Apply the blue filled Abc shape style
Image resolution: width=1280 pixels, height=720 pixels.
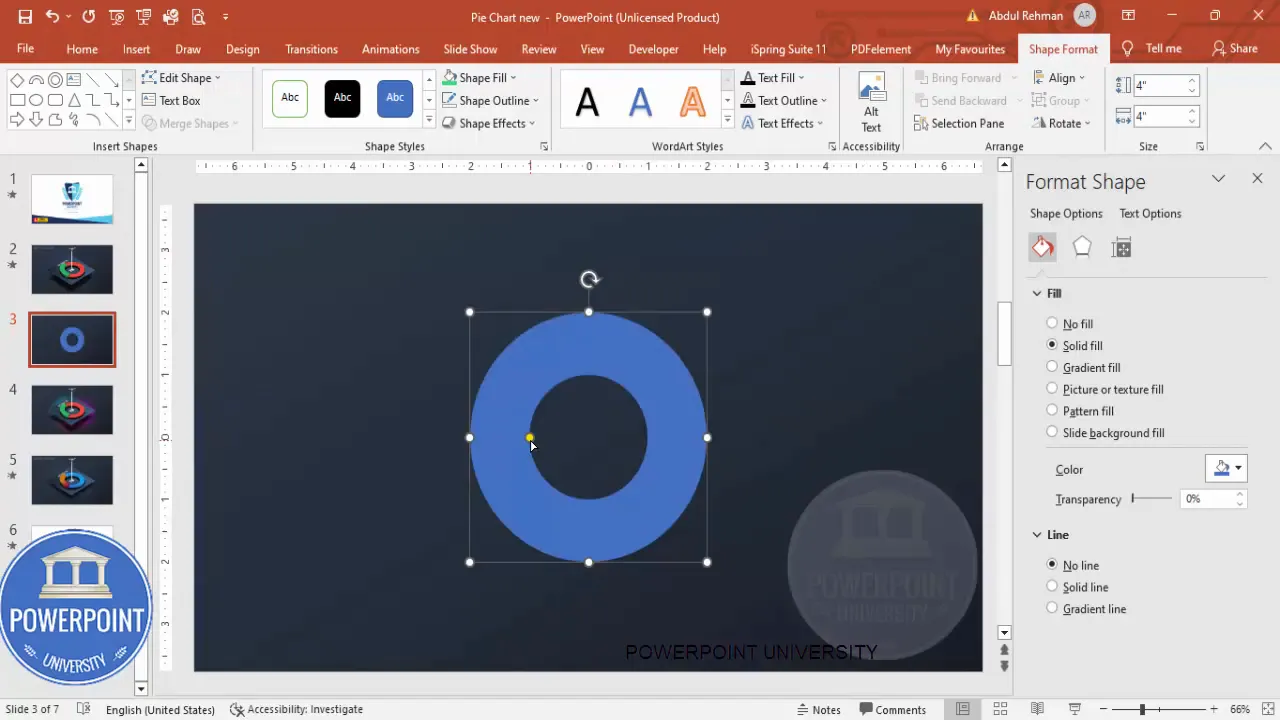click(x=395, y=98)
